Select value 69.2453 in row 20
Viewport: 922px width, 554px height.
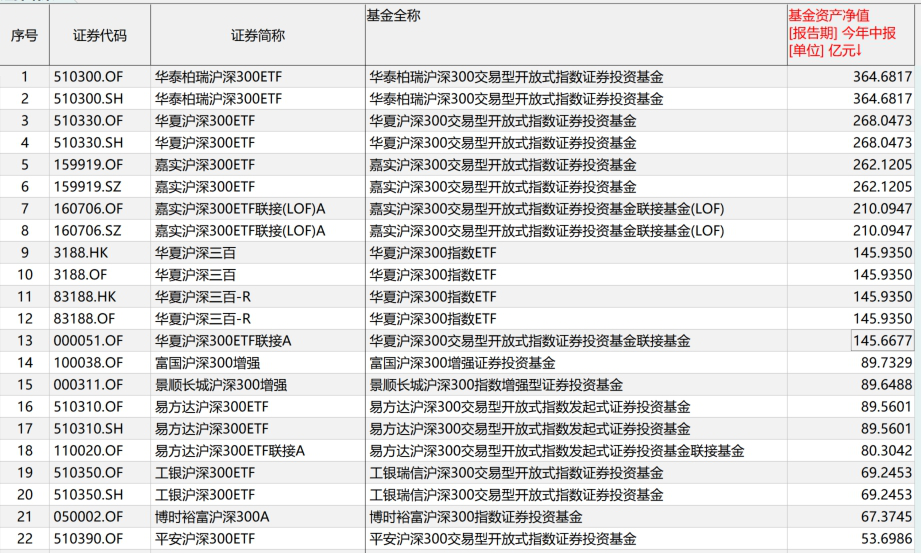pyautogui.click(x=887, y=495)
